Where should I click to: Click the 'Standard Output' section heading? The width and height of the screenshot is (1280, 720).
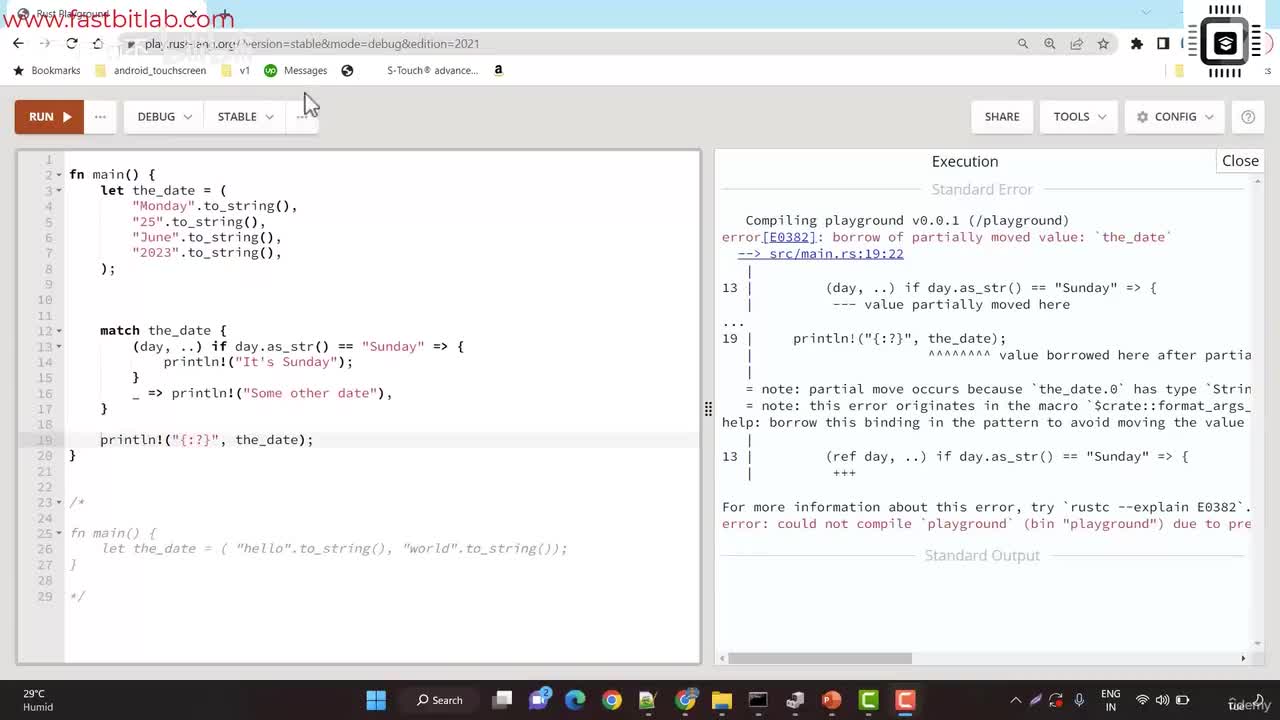coord(982,555)
